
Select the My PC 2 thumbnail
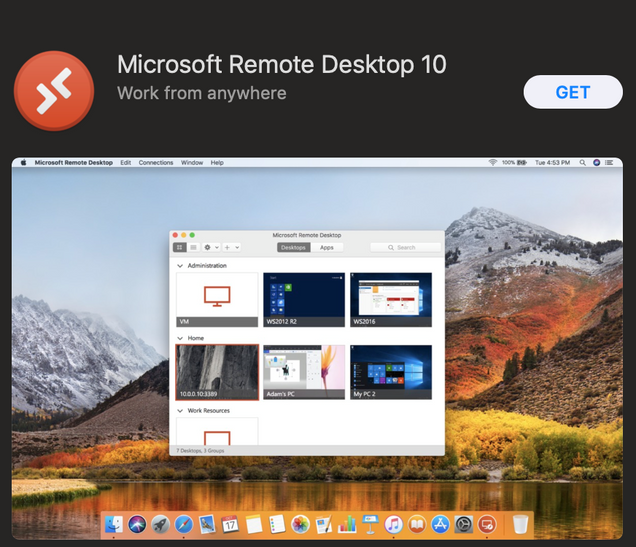391,372
